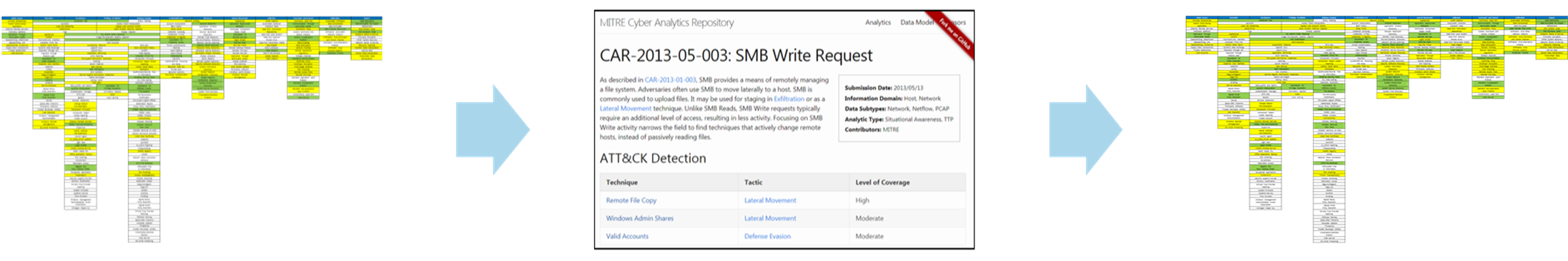
Task: Click the CAR-2013-05-003: SMB Write Request heading
Action: 736,56
